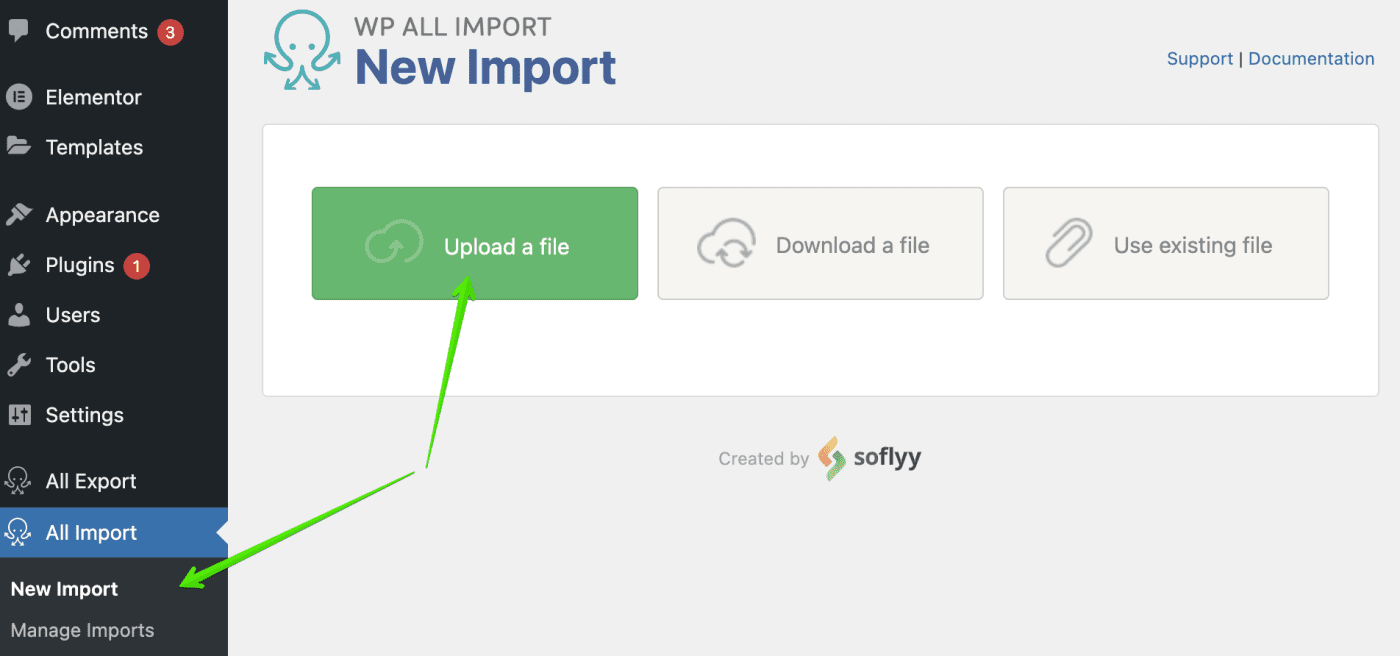The height and width of the screenshot is (656, 1400).
Task: Click the Tools wrench icon
Action: 18,365
